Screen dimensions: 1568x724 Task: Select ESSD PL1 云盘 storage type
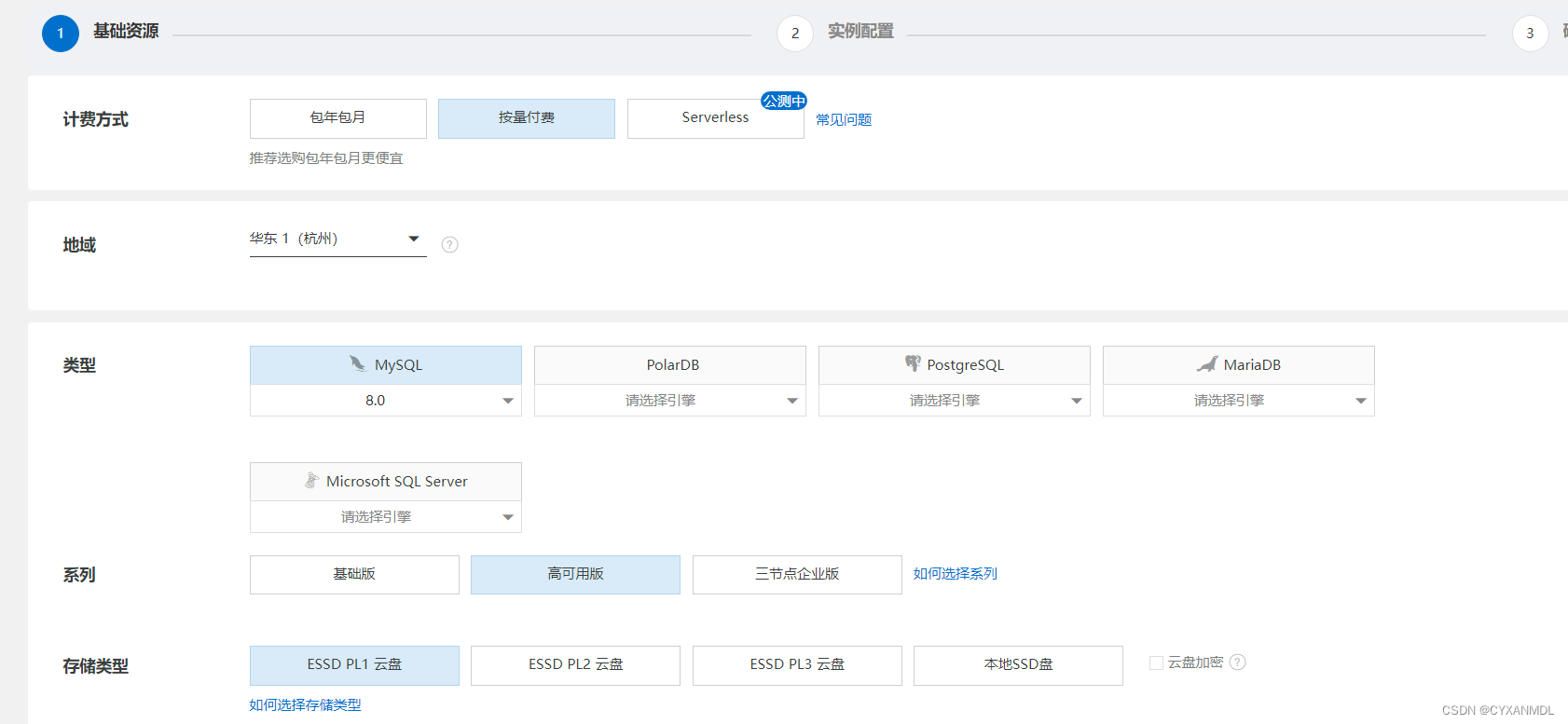pyautogui.click(x=354, y=665)
